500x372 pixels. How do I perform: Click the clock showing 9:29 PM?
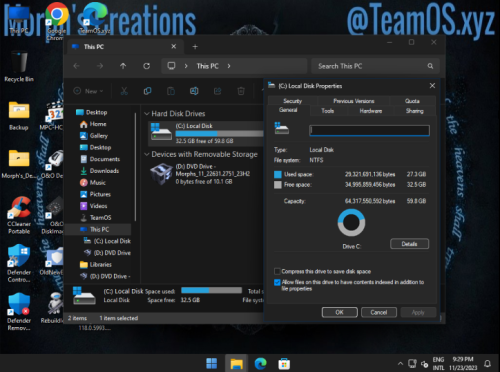[463, 359]
